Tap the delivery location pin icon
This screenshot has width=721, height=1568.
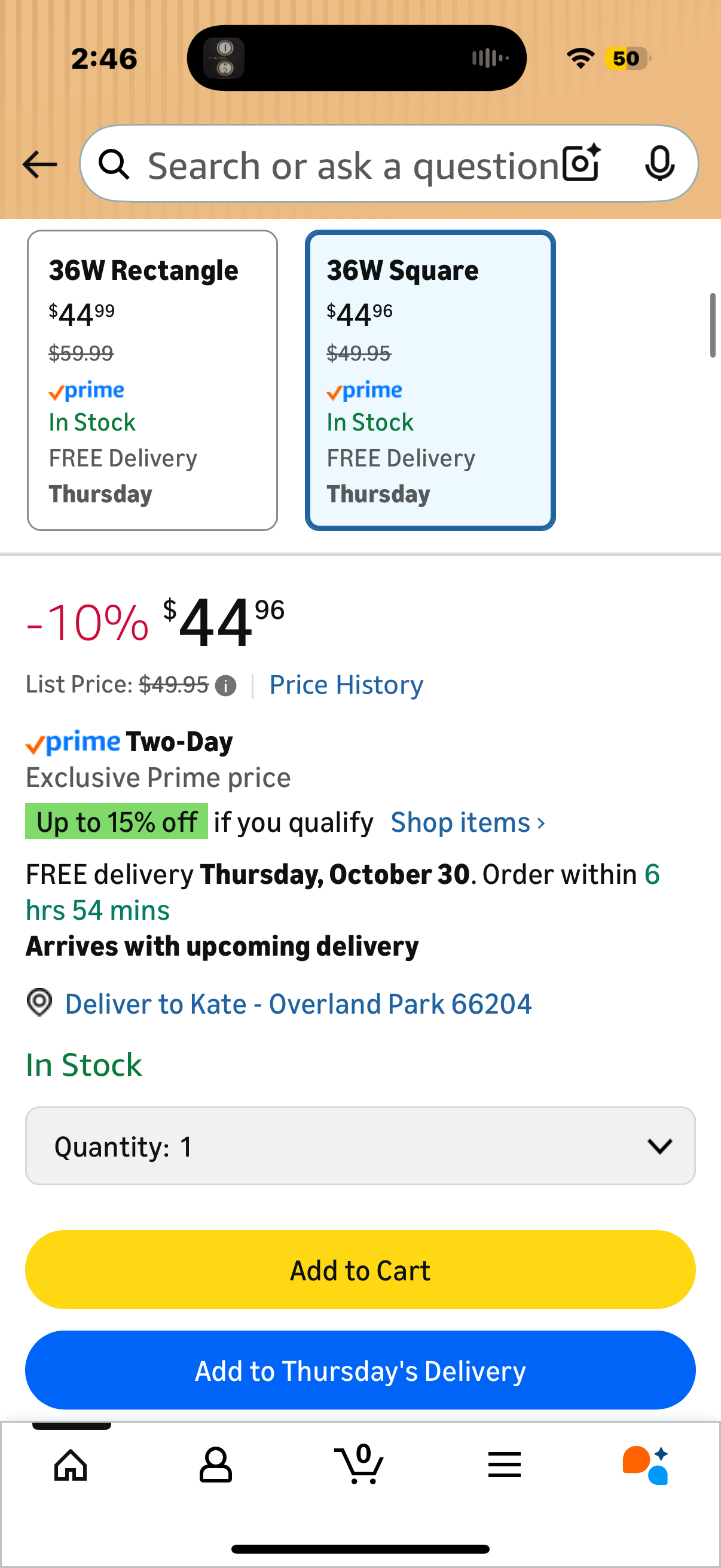[x=39, y=1002]
